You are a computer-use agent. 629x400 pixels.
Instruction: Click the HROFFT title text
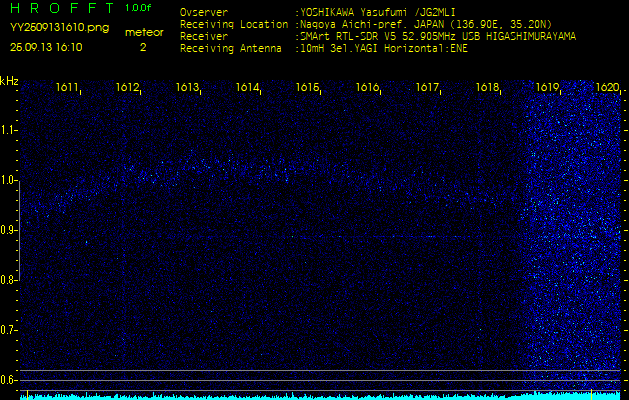[x=59, y=8]
